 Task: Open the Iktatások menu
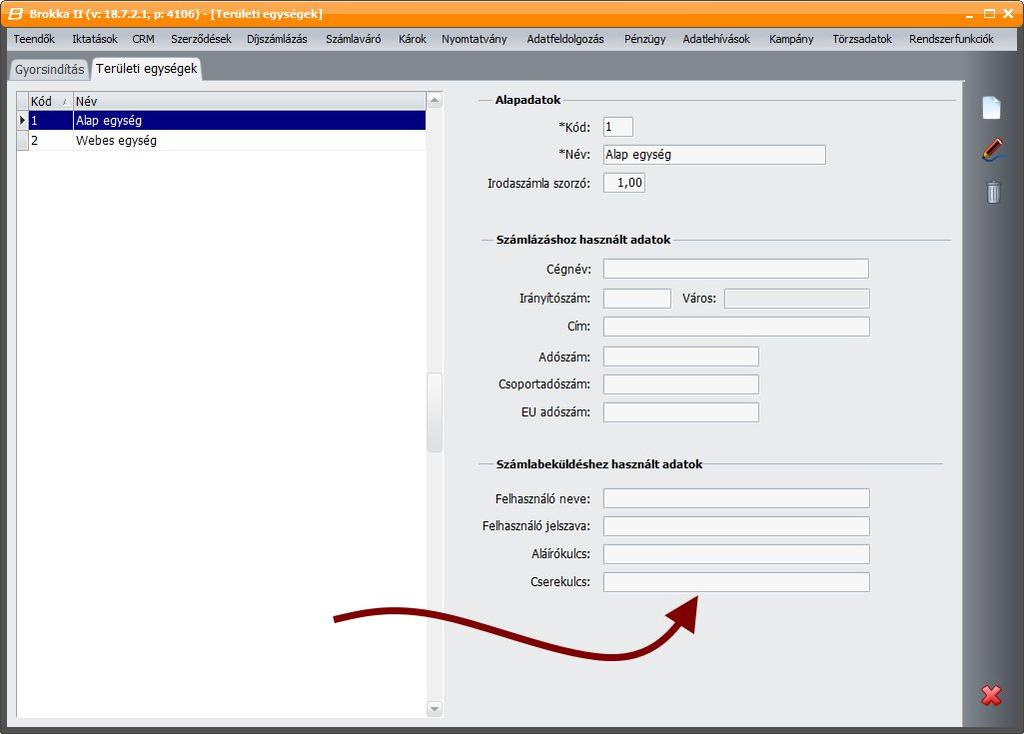click(95, 39)
